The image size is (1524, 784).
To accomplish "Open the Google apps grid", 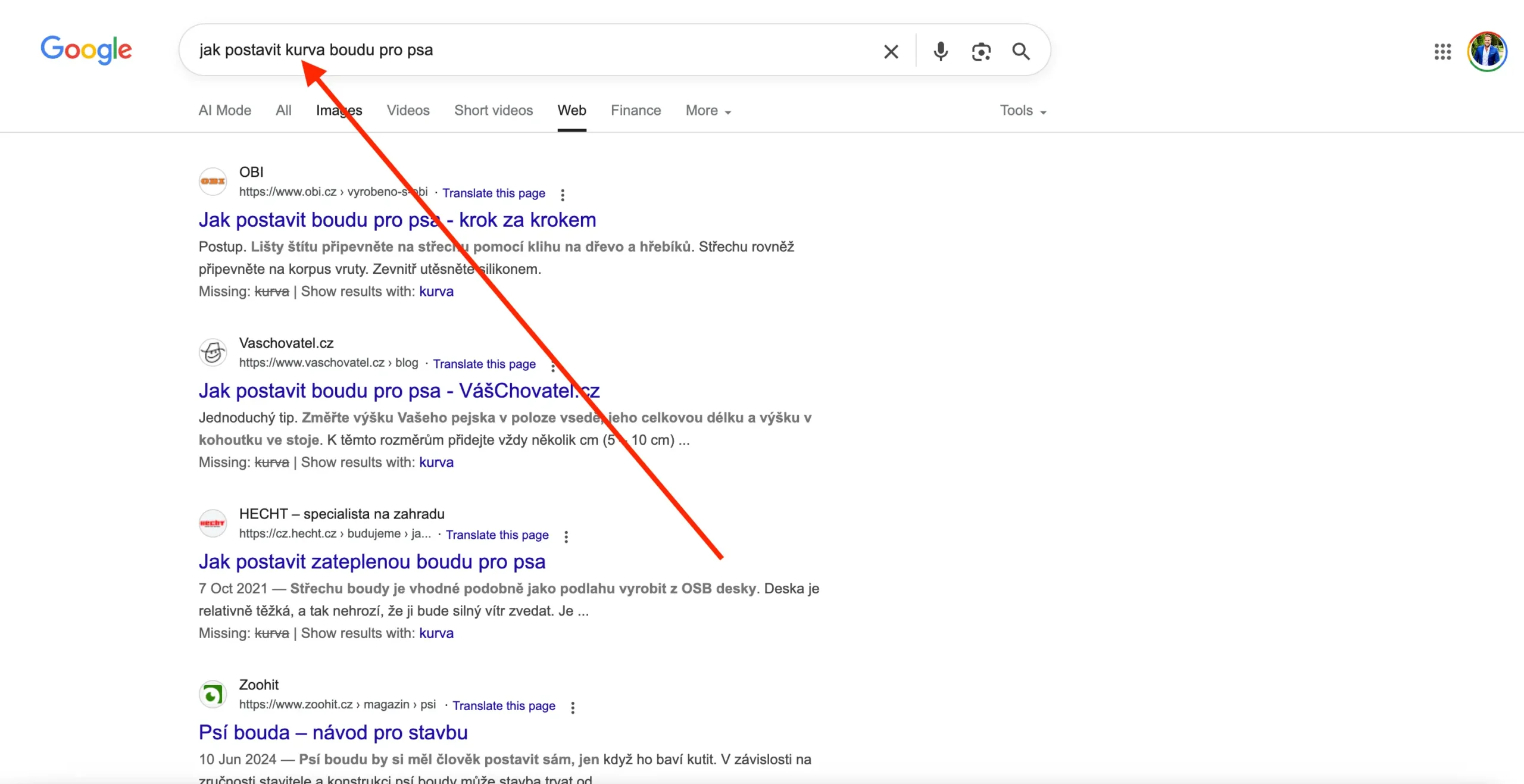I will tap(1442, 52).
